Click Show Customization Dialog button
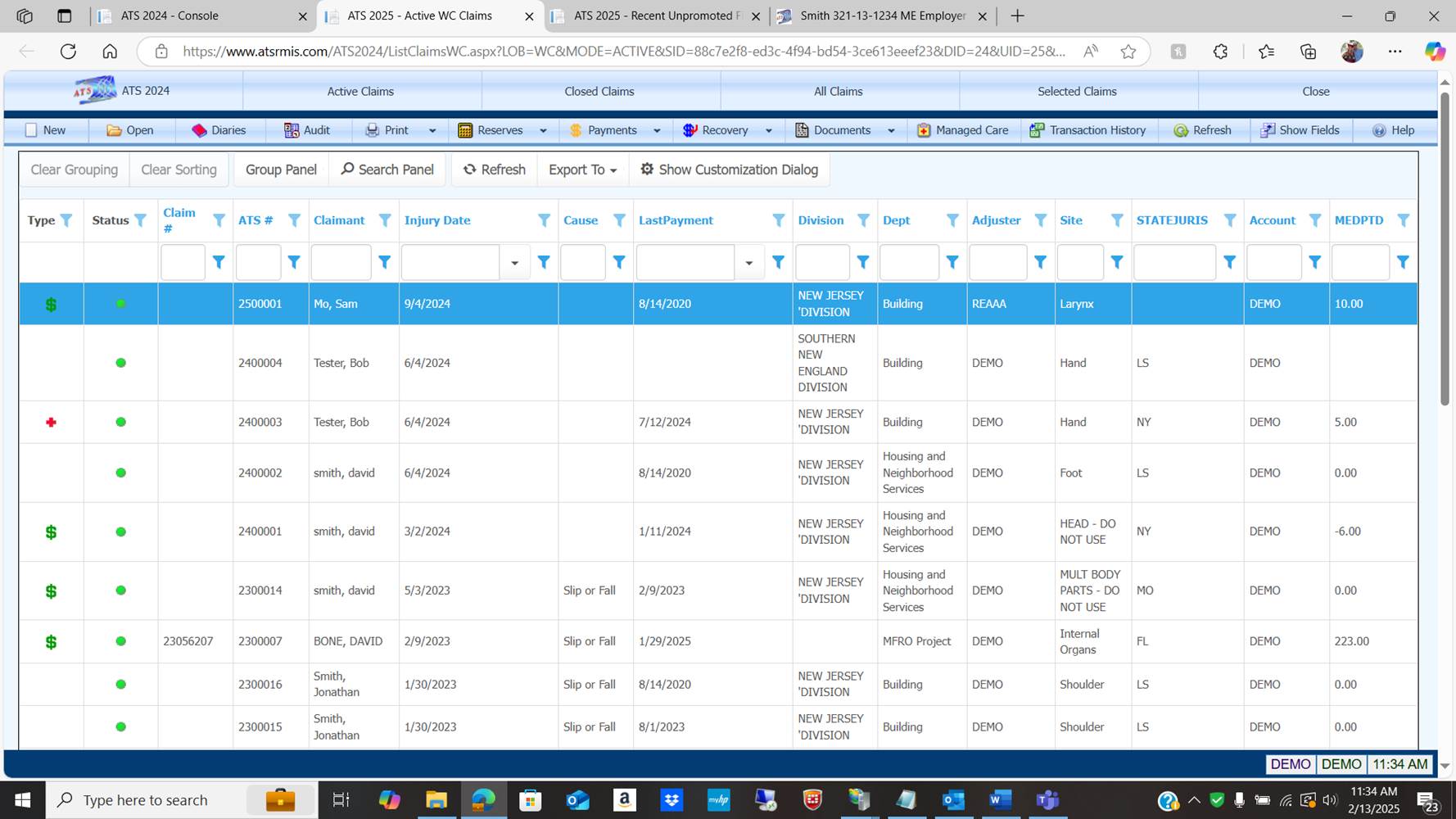 coord(729,170)
